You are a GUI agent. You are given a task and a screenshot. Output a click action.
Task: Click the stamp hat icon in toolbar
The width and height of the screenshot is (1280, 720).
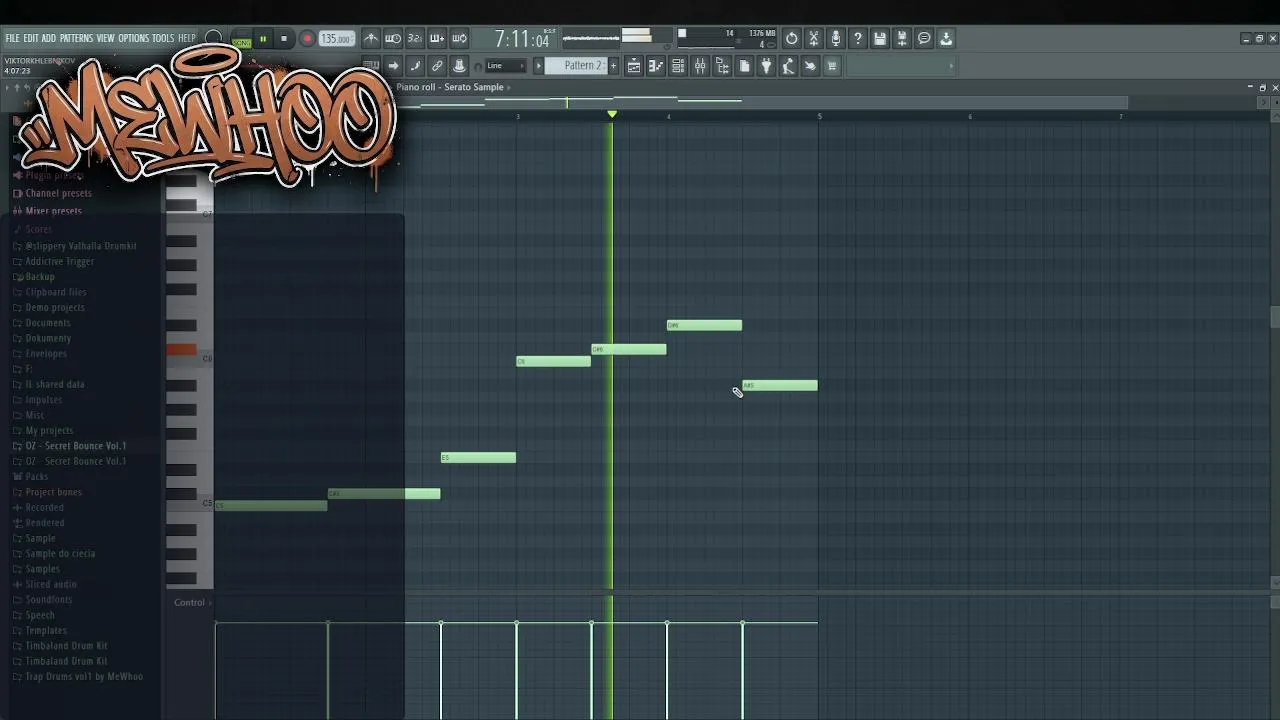coord(459,66)
